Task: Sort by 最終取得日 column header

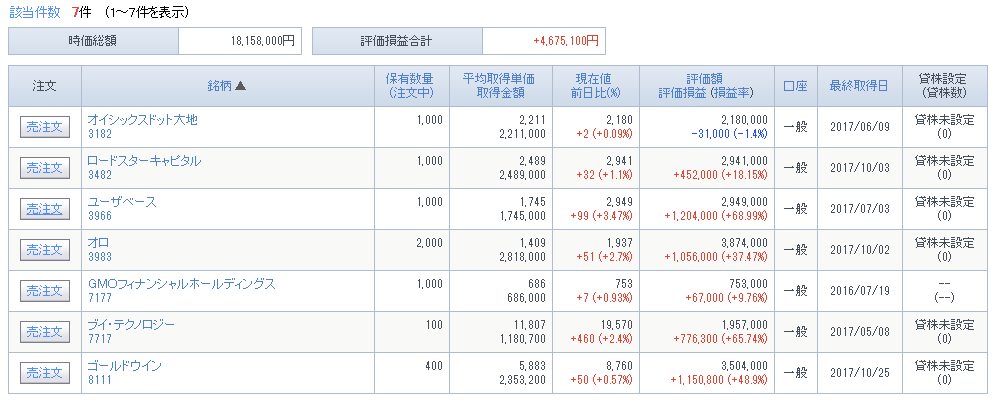Action: [x=859, y=86]
